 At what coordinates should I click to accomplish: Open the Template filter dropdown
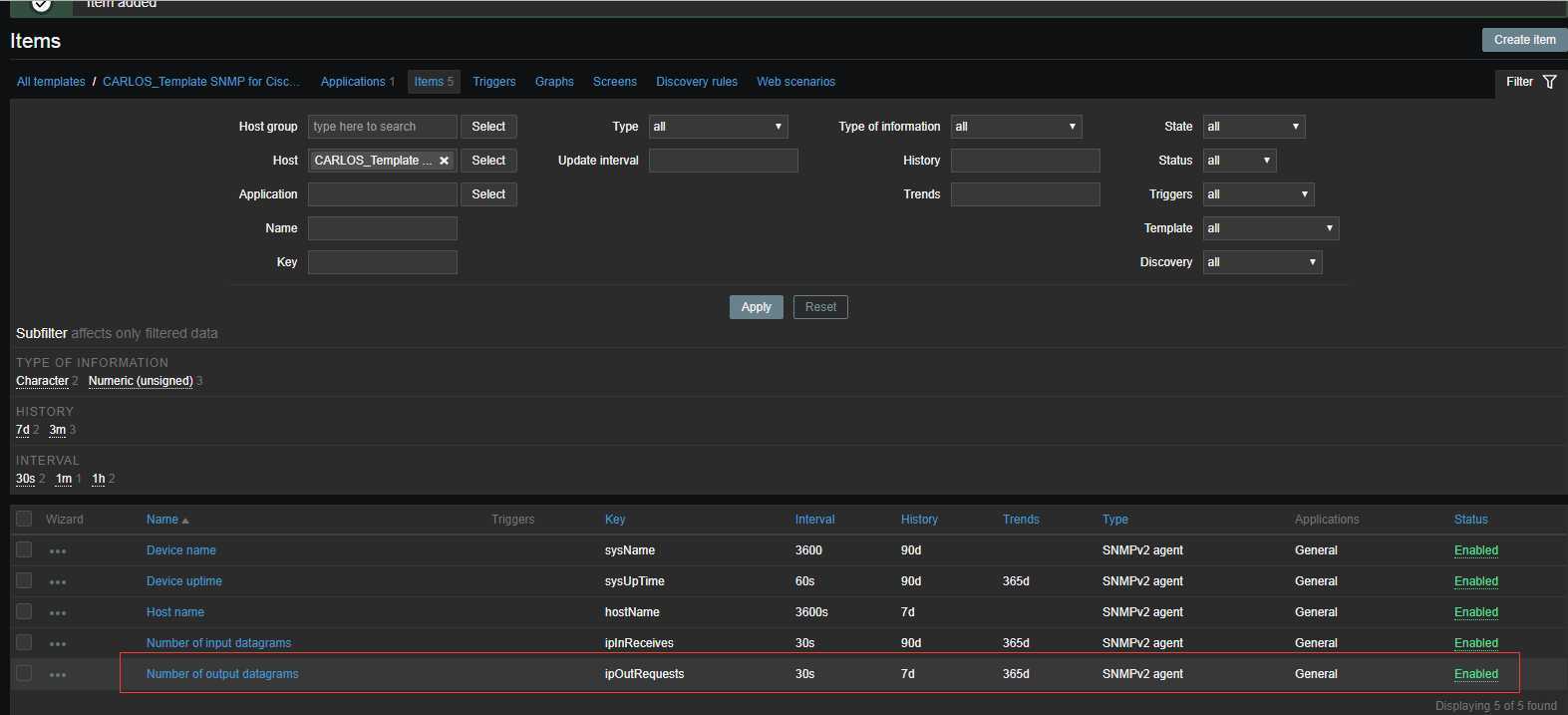(x=1271, y=228)
